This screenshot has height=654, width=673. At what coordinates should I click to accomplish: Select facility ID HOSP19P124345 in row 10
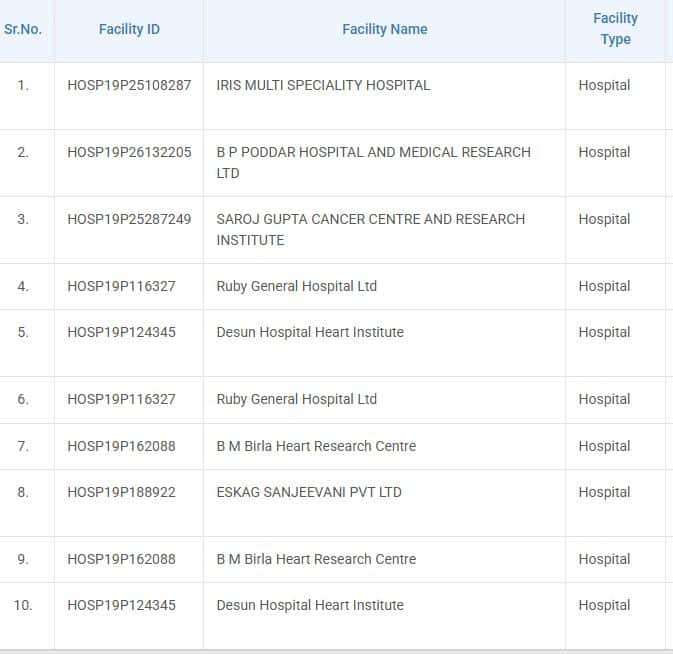[121, 605]
